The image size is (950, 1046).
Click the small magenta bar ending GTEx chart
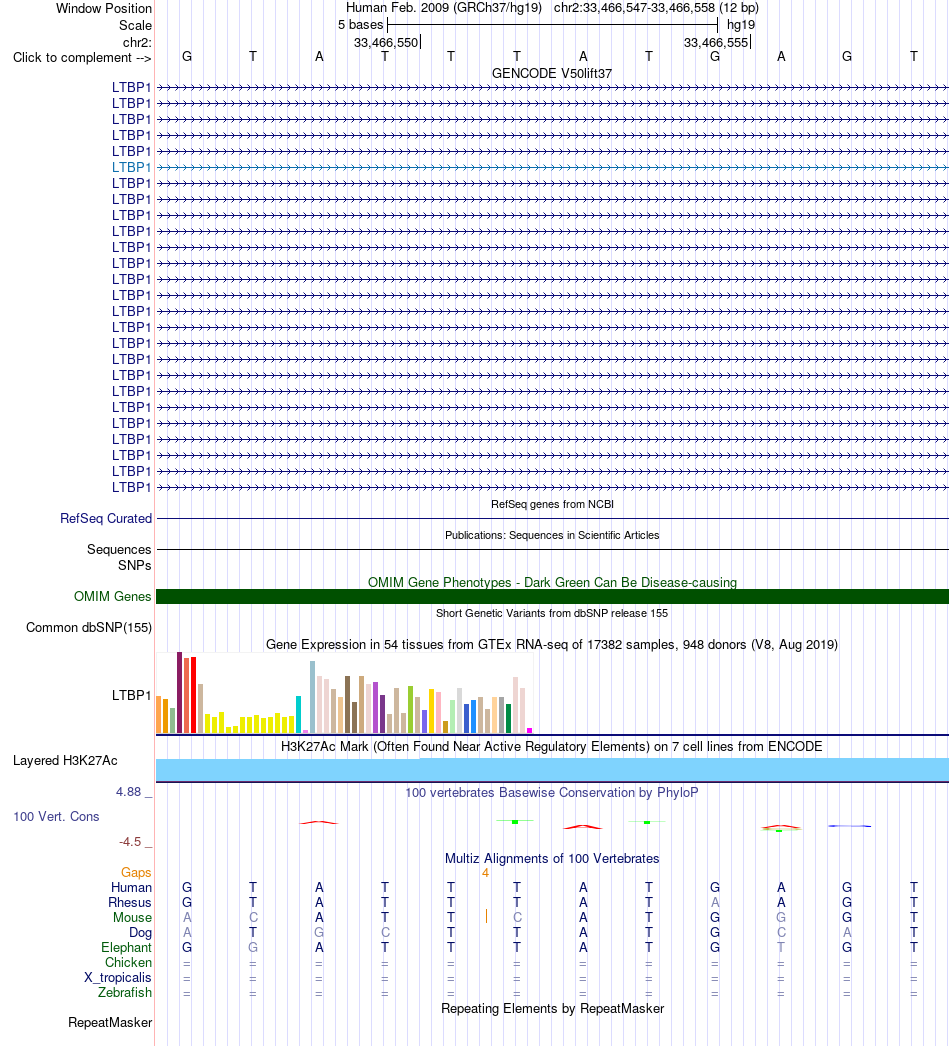click(x=530, y=730)
